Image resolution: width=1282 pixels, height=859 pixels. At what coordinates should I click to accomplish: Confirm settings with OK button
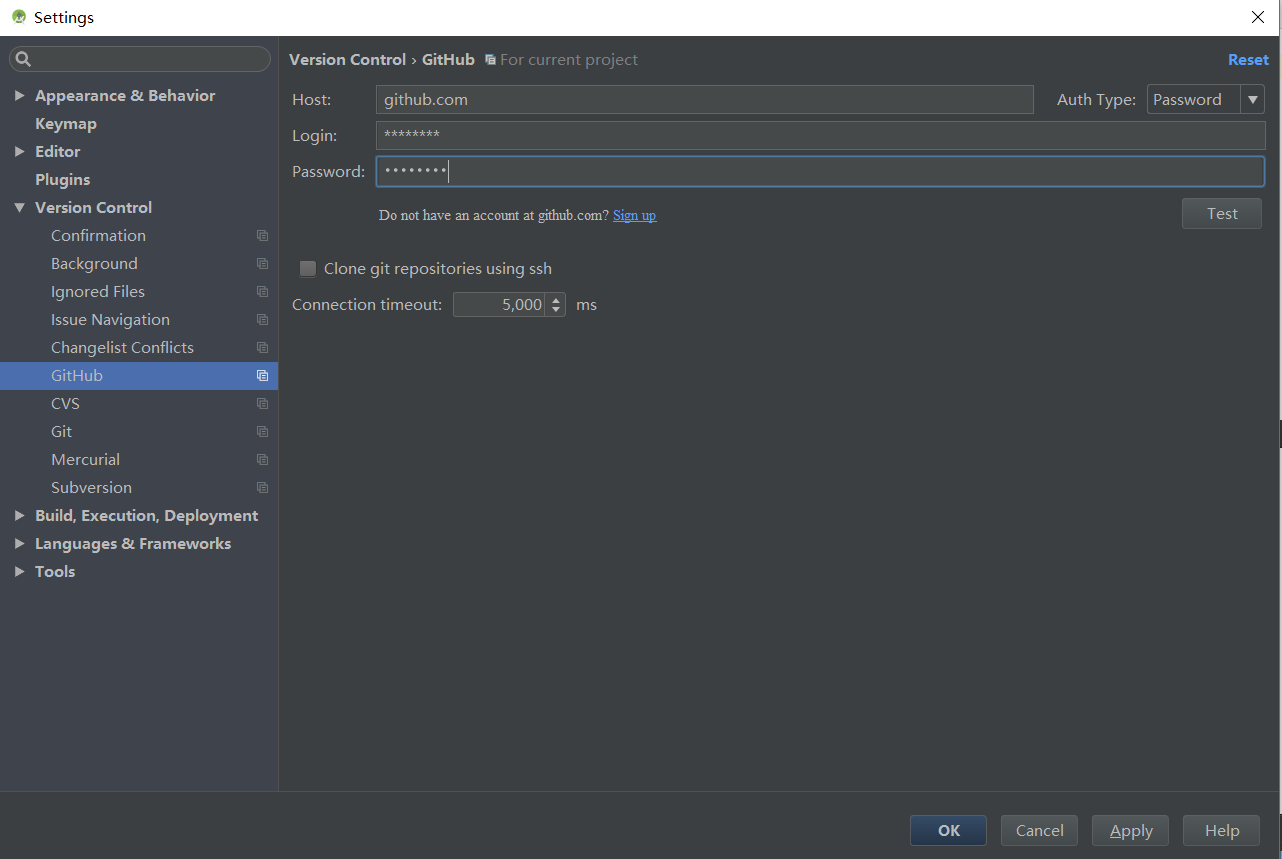948,830
